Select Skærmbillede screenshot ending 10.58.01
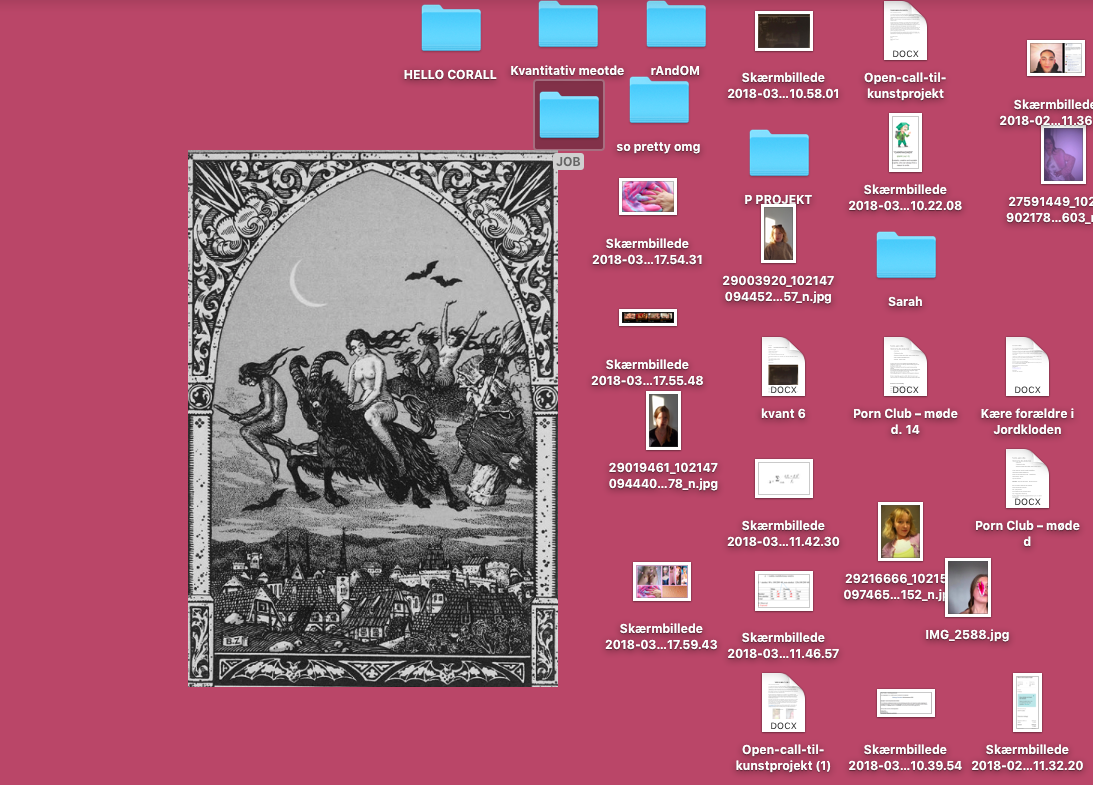 783,31
